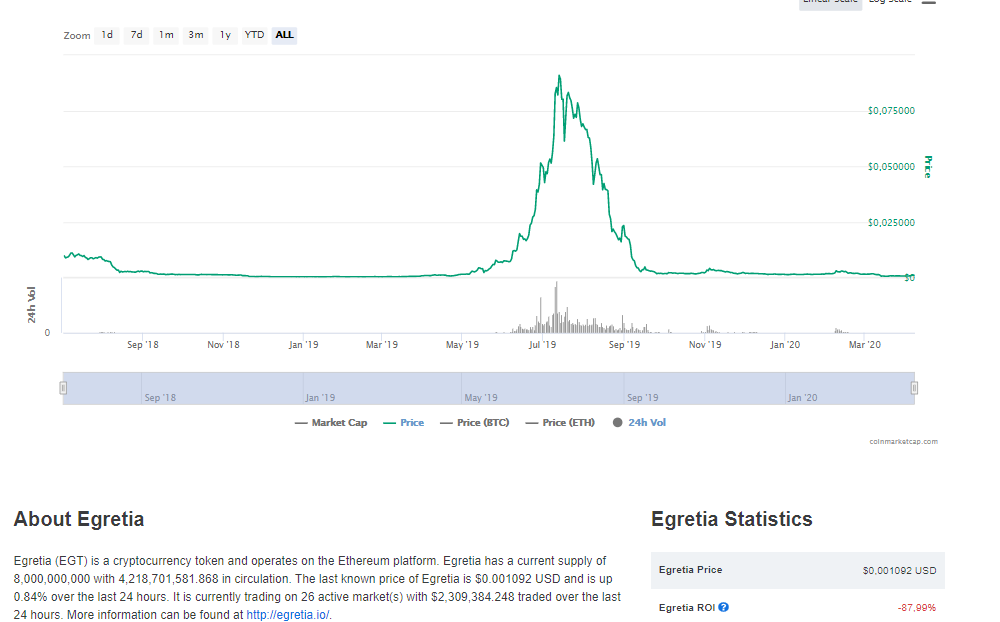Click the $0.025000 price axis label
Image resolution: width=1000 pixels, height=622 pixels.
(891, 223)
